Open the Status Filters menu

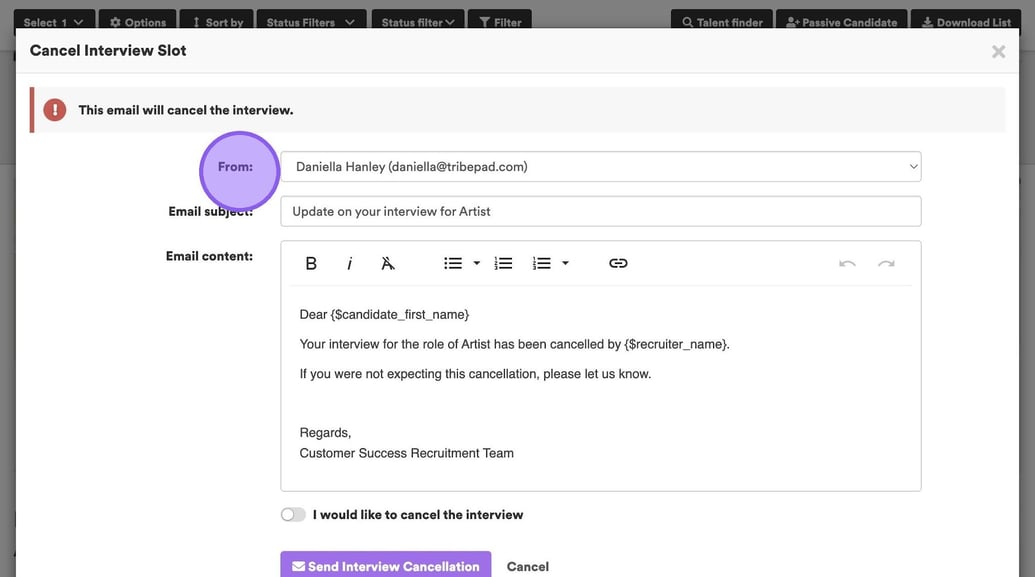click(x=310, y=22)
